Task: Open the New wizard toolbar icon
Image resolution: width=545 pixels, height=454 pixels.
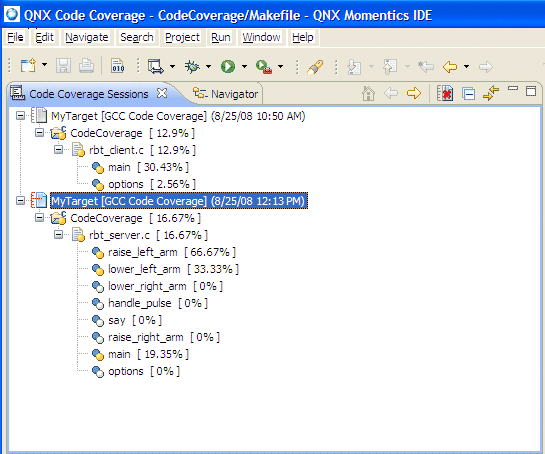Action: pyautogui.click(x=28, y=66)
